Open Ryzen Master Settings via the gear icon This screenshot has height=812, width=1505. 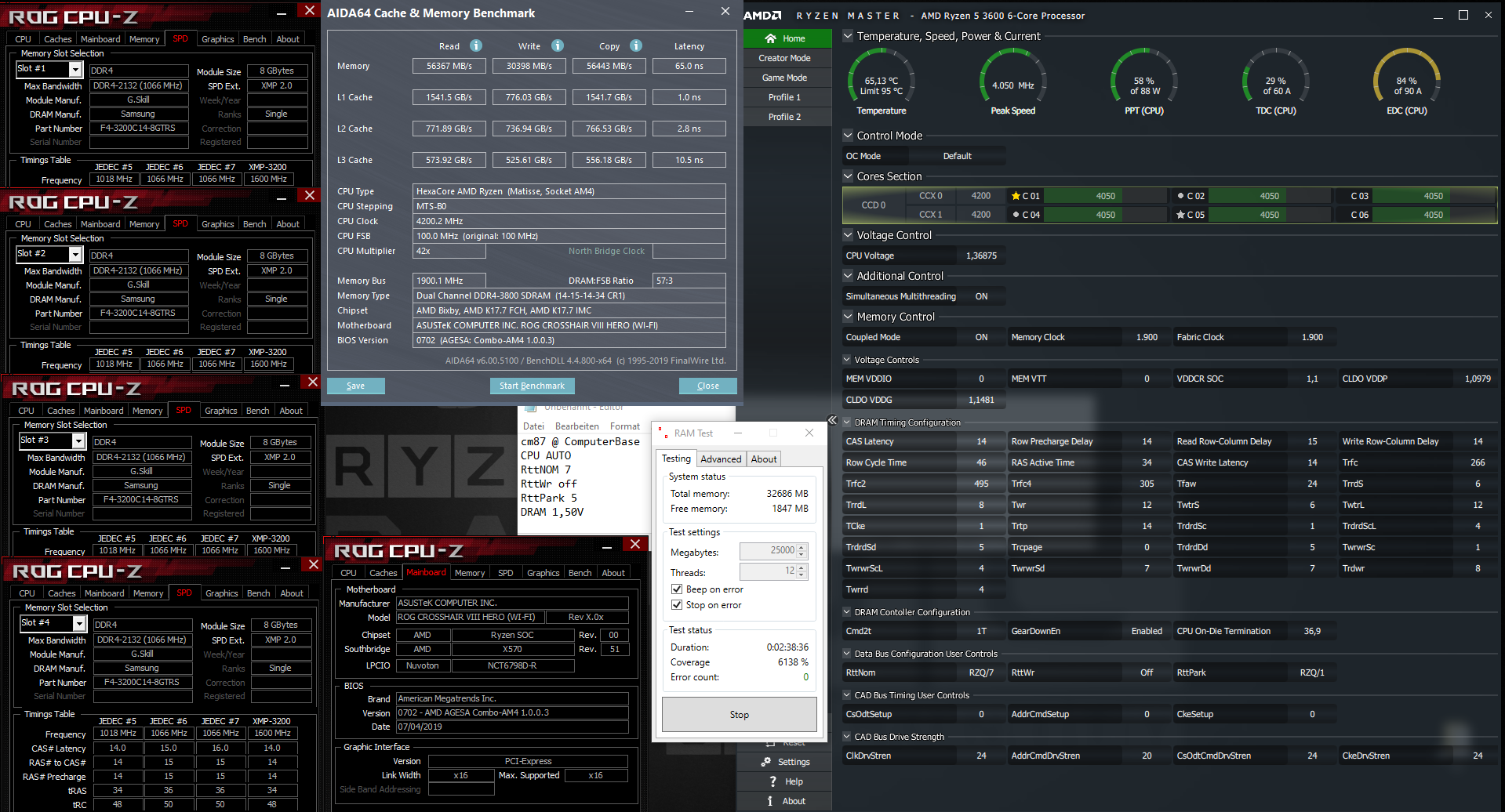(766, 762)
